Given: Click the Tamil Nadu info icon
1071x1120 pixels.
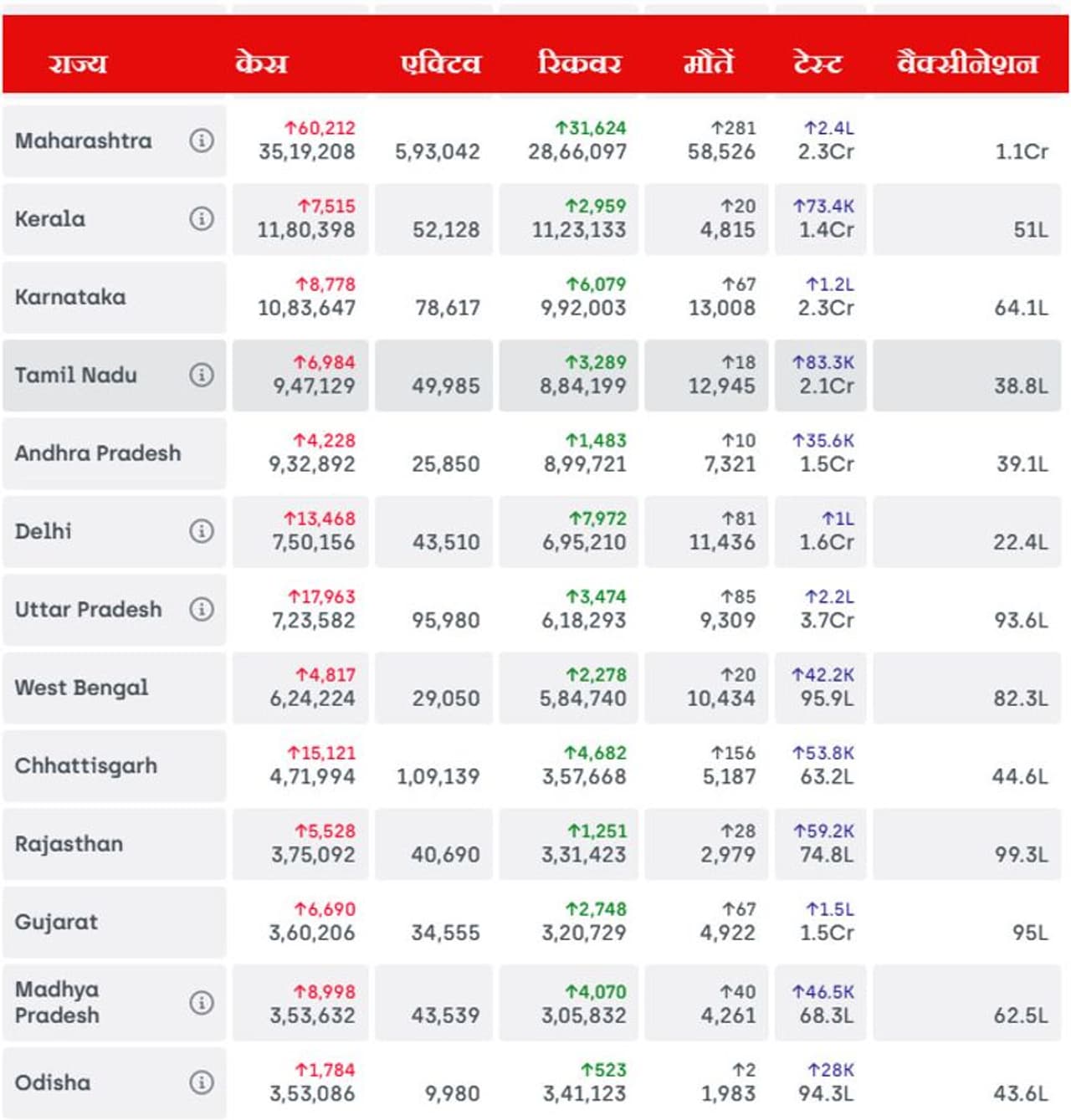Looking at the screenshot, I should [201, 375].
